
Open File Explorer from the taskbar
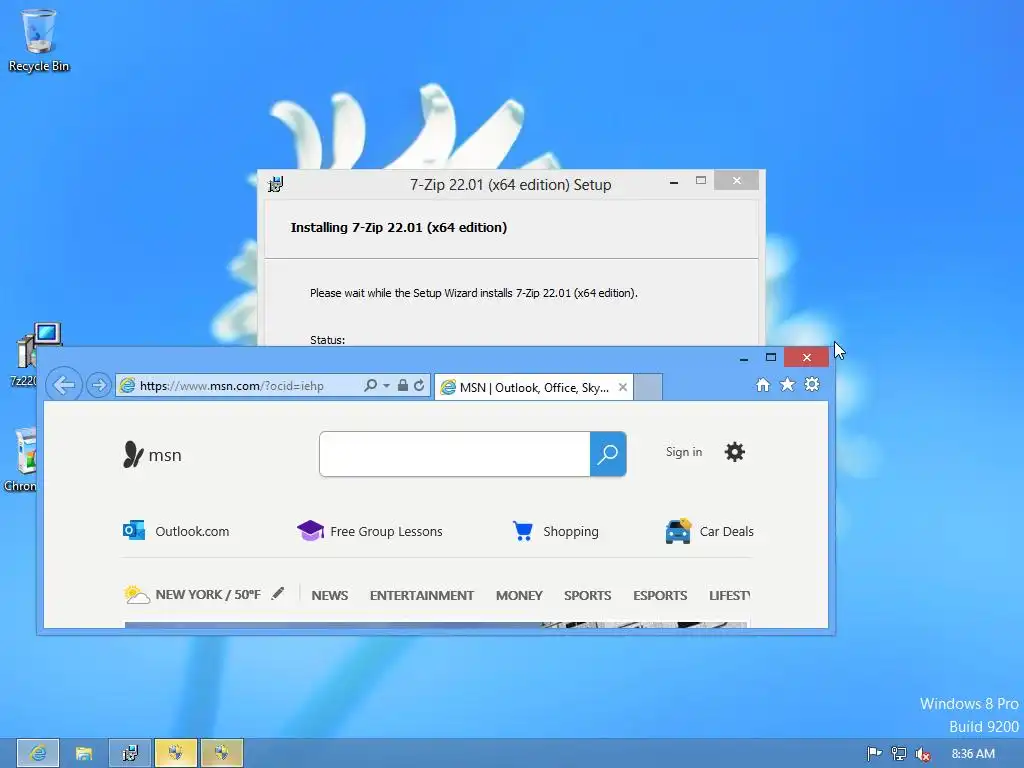tap(84, 753)
